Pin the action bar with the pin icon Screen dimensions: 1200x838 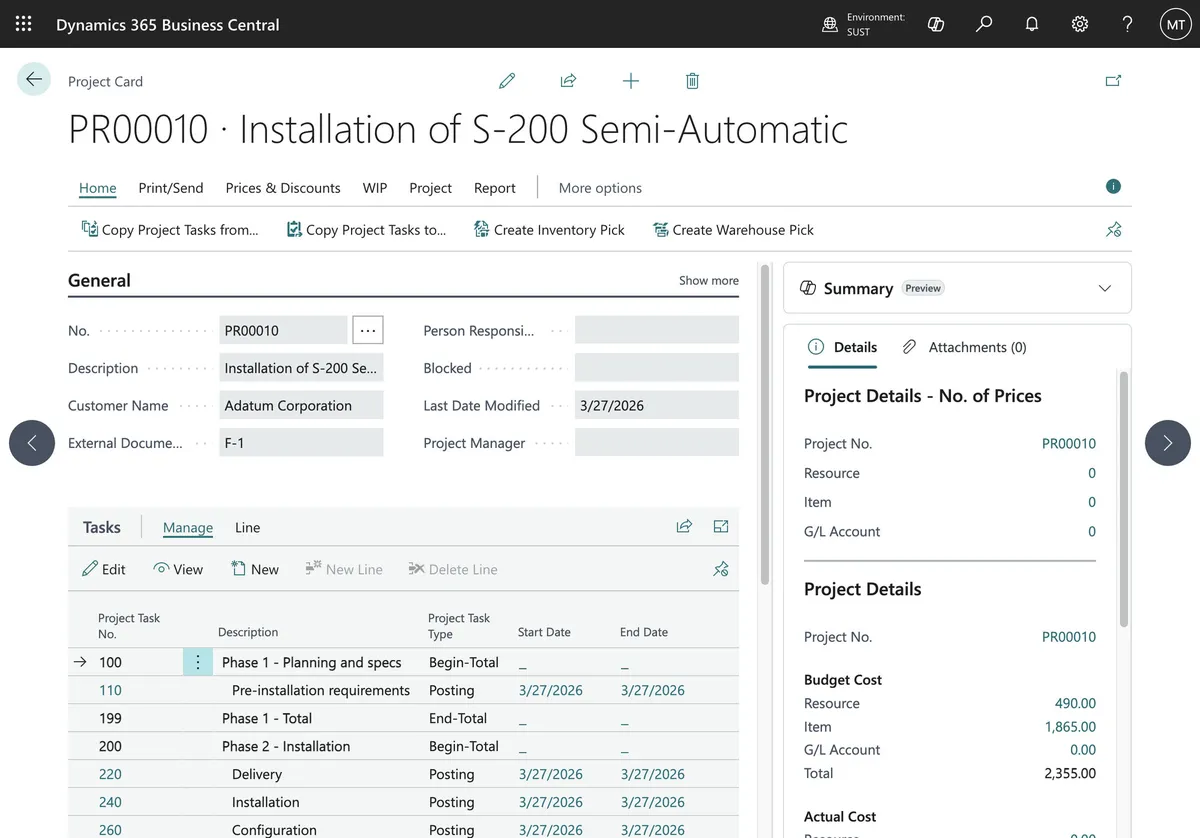point(1113,230)
